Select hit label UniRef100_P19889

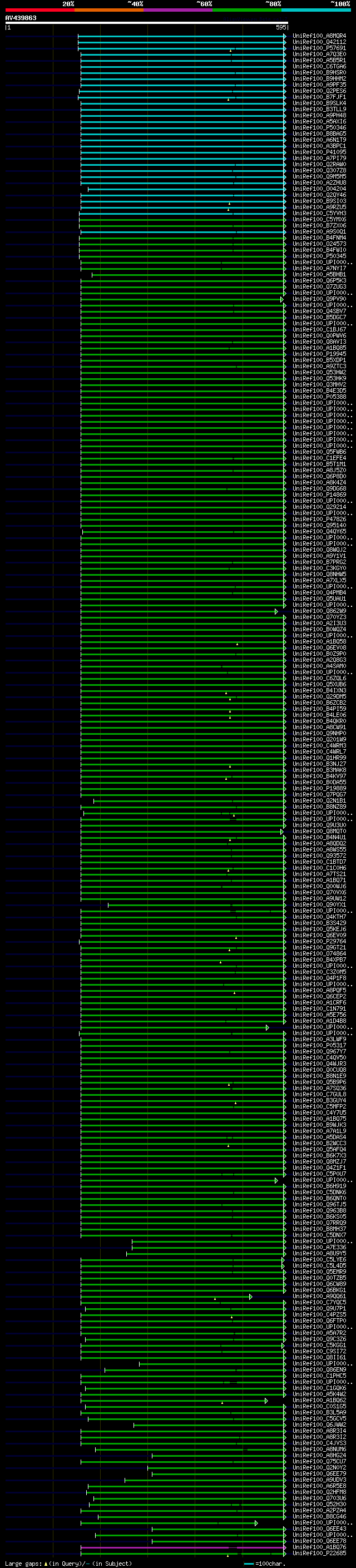pyautogui.click(x=319, y=788)
